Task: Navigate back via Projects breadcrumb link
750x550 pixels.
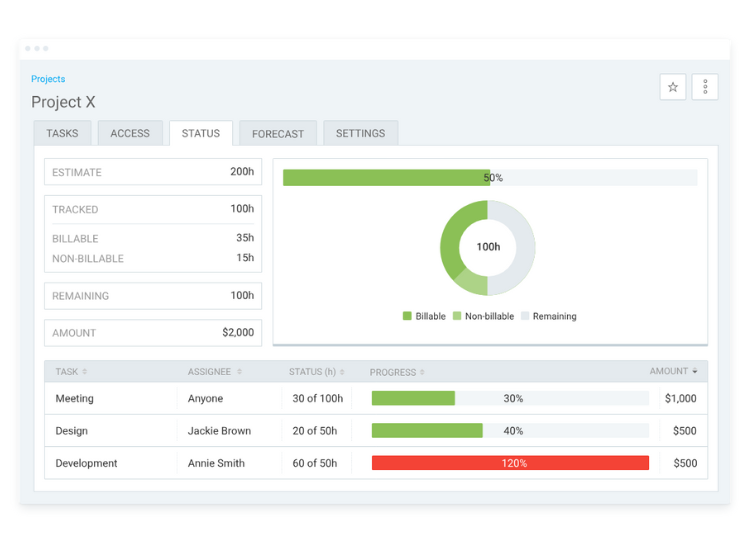Action: [48, 79]
